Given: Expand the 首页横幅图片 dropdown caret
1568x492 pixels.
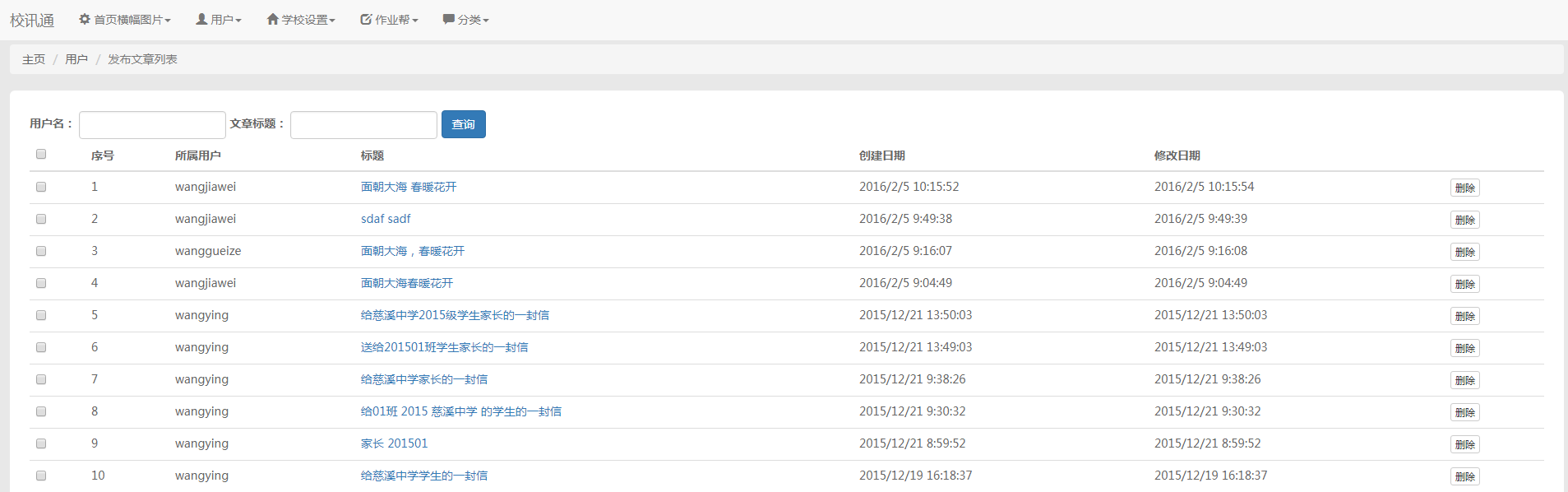Looking at the screenshot, I should [x=168, y=21].
